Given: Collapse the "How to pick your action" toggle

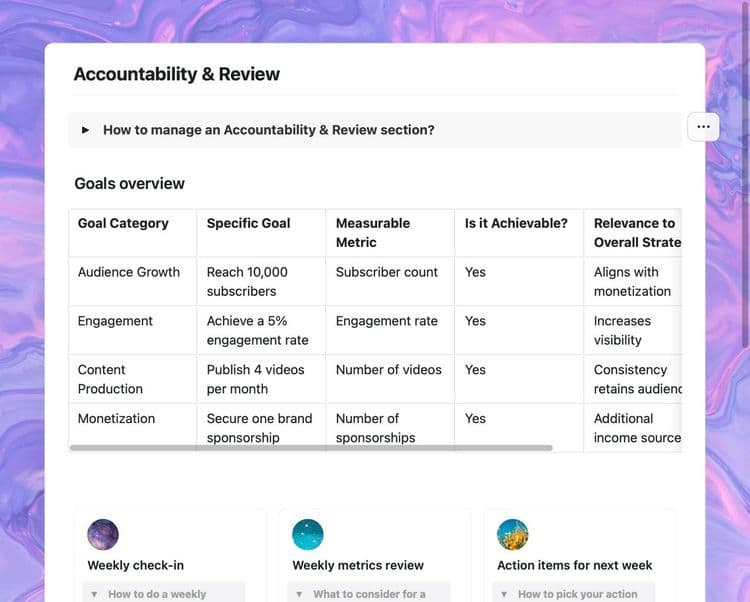Looking at the screenshot, I should pos(504,594).
